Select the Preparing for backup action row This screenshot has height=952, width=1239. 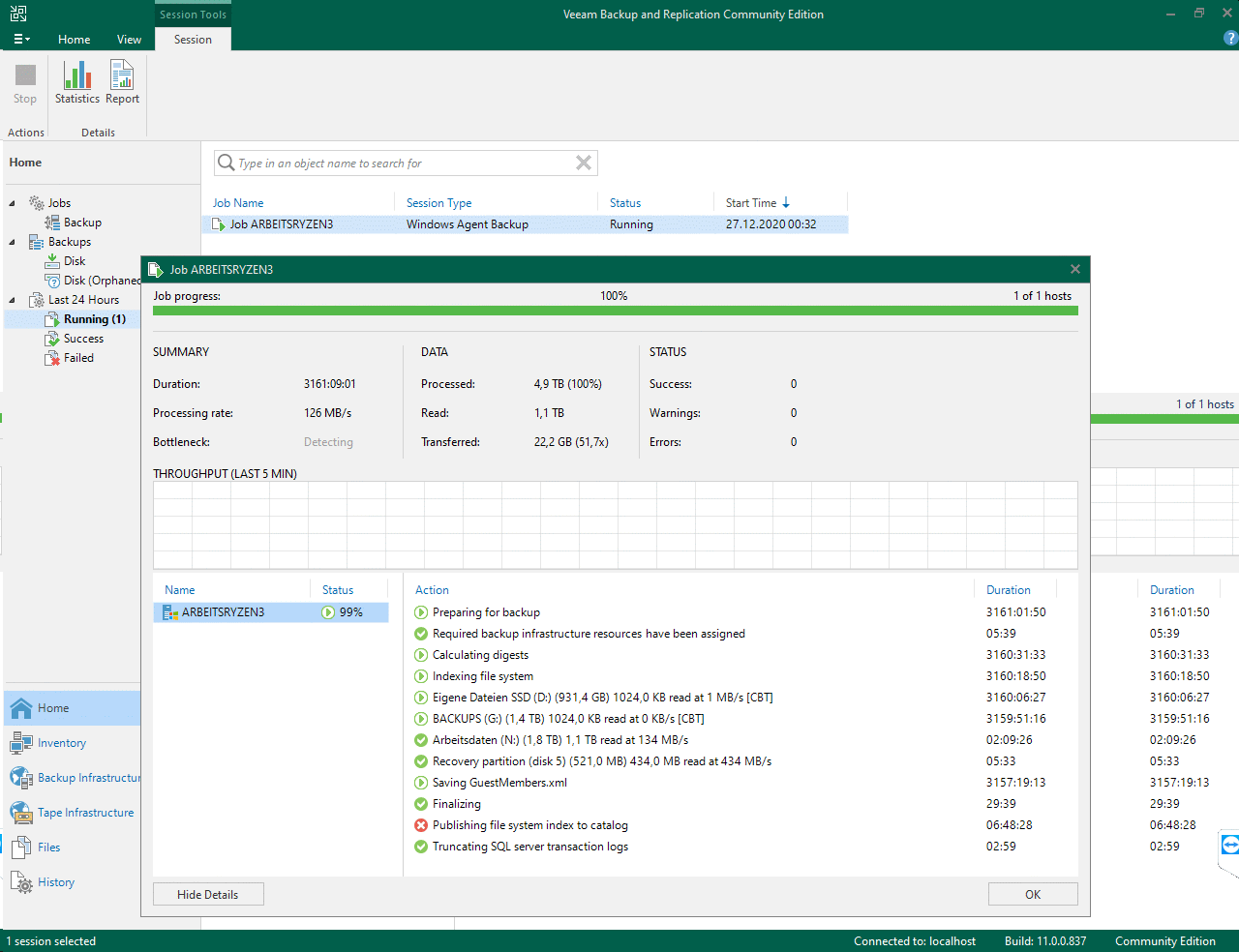(x=740, y=612)
